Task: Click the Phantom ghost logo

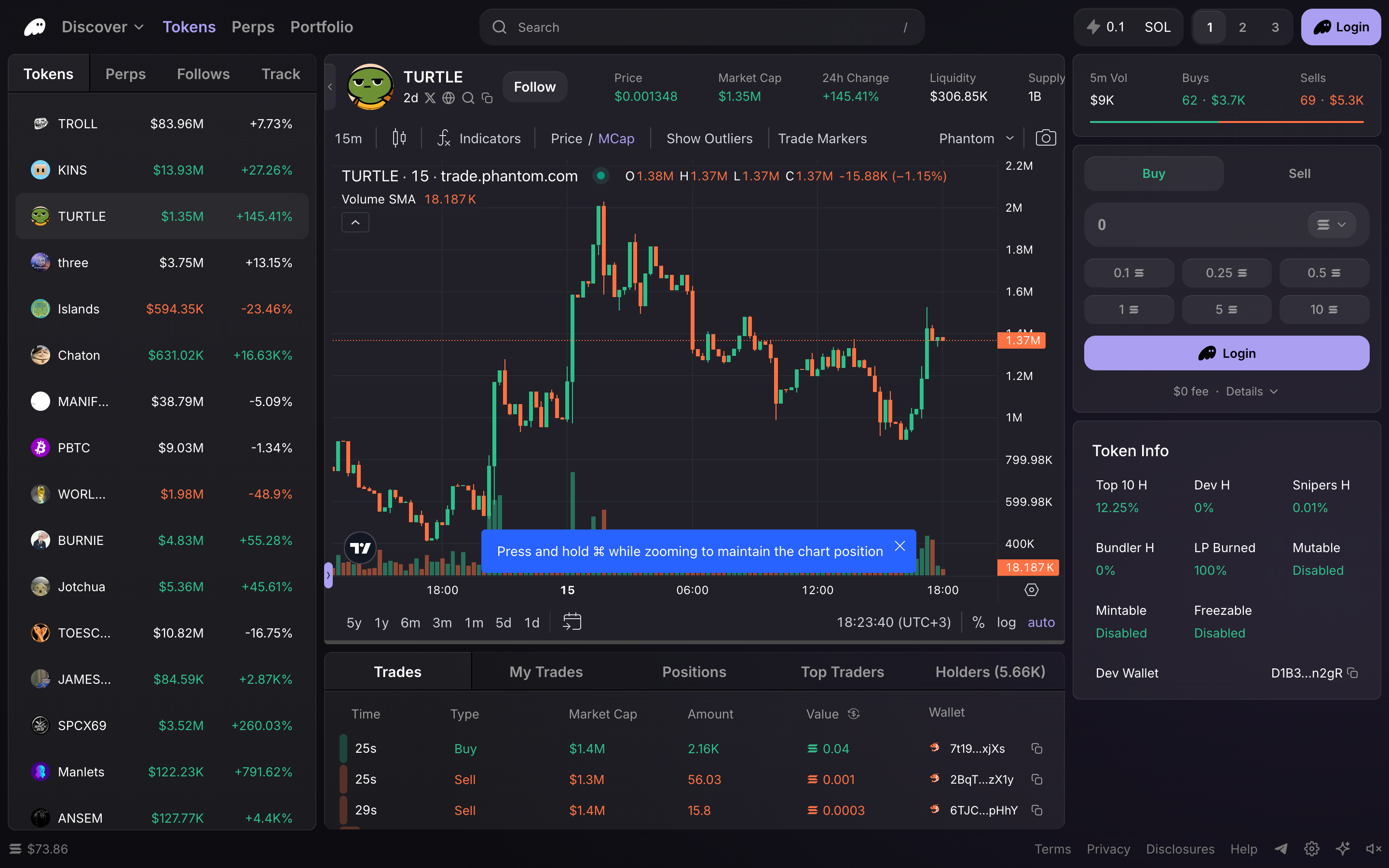Action: (35, 27)
